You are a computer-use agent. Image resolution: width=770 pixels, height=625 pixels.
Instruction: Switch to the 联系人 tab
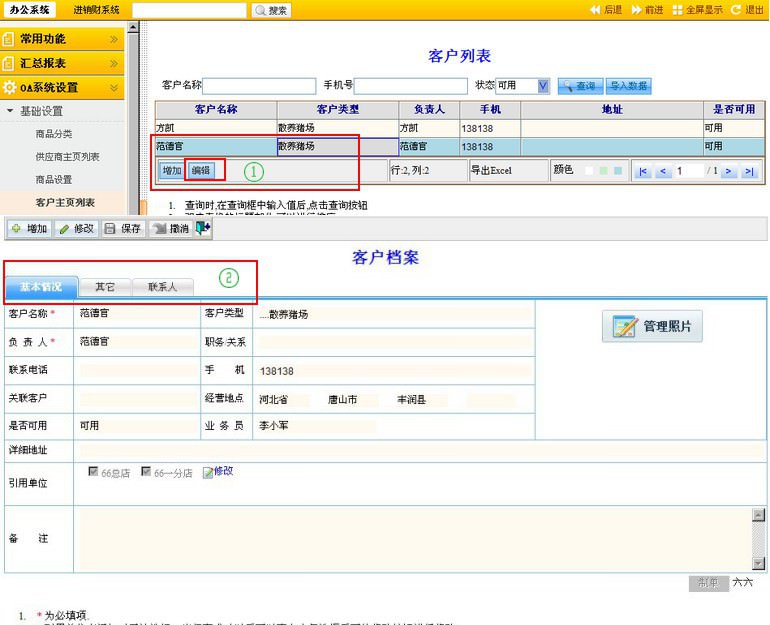(x=162, y=287)
